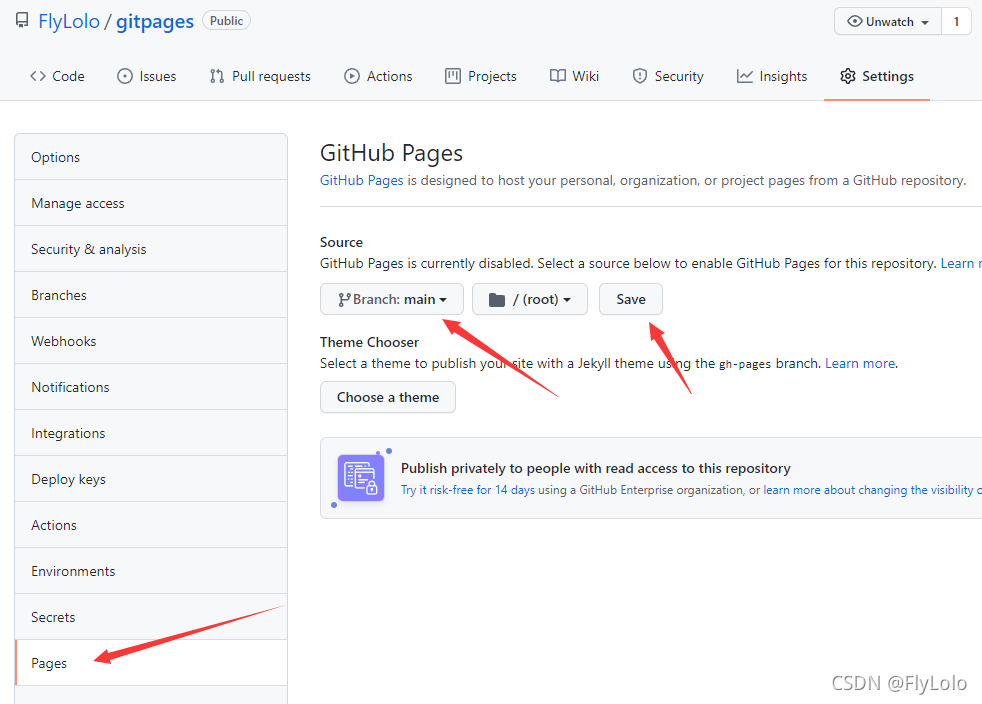Click Learn more in Theme Chooser
This screenshot has height=704, width=982.
pos(860,363)
